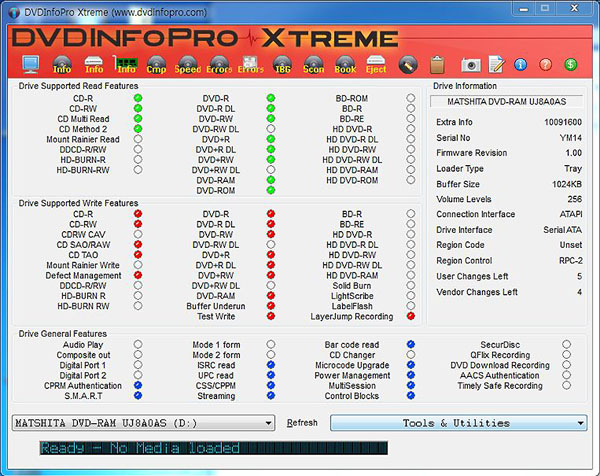
Task: Click the Ready - No Media loaded status display
Action: point(214,448)
